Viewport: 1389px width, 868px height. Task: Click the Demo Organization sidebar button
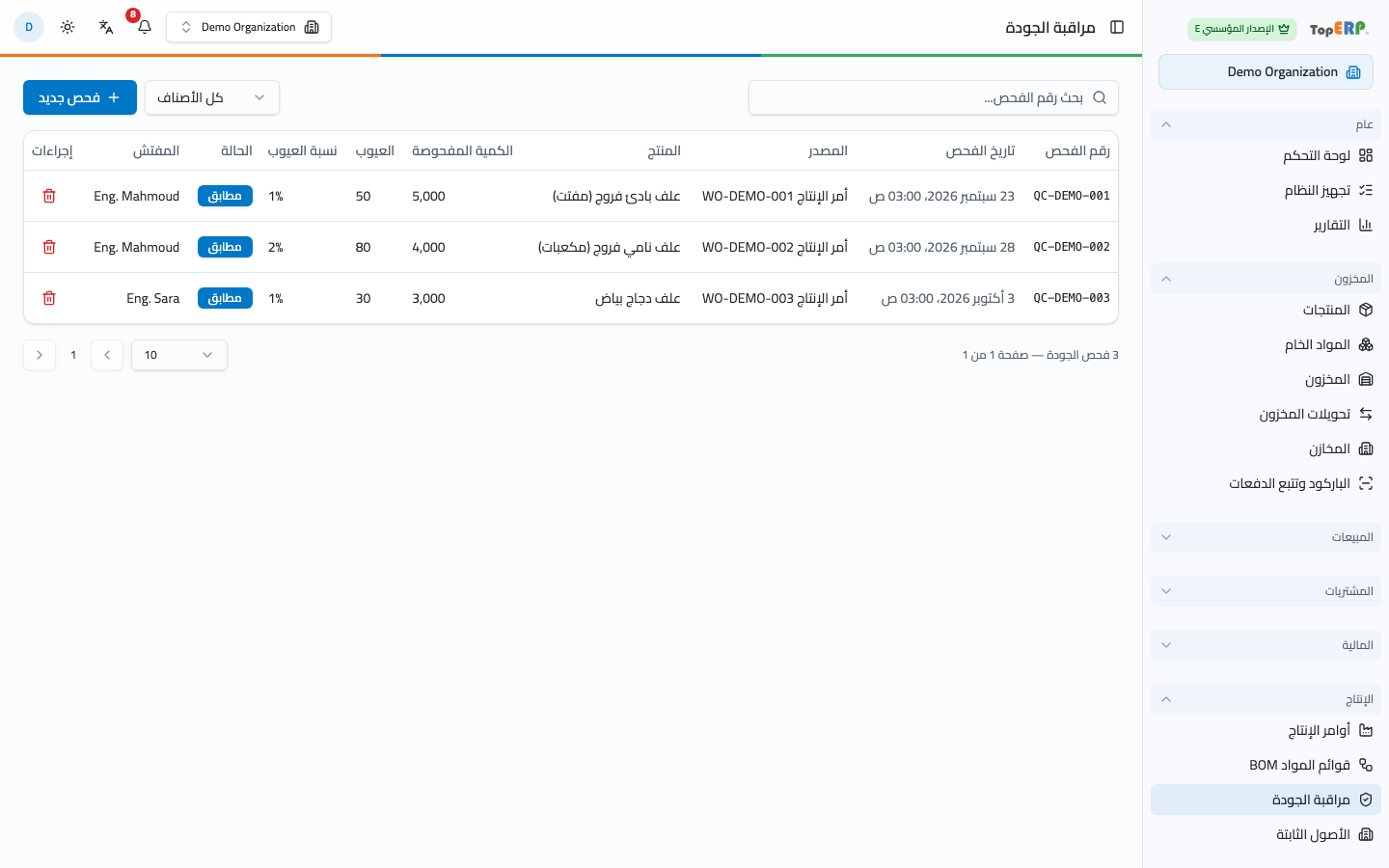[1266, 72]
